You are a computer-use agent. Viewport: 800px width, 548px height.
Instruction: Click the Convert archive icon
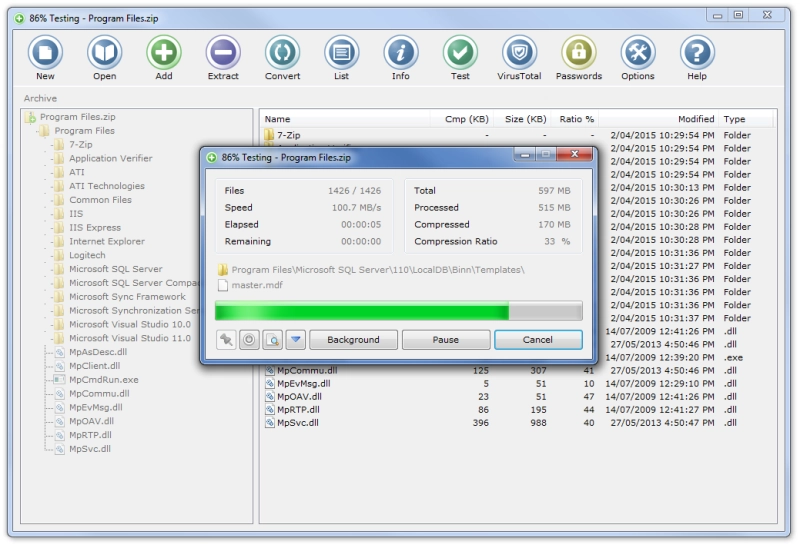282,53
